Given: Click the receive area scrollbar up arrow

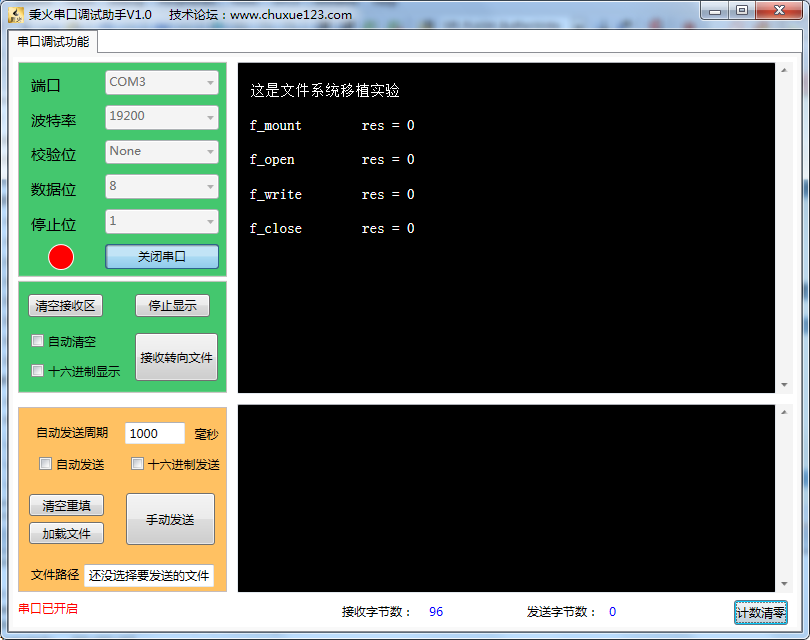Looking at the screenshot, I should coord(784,70).
